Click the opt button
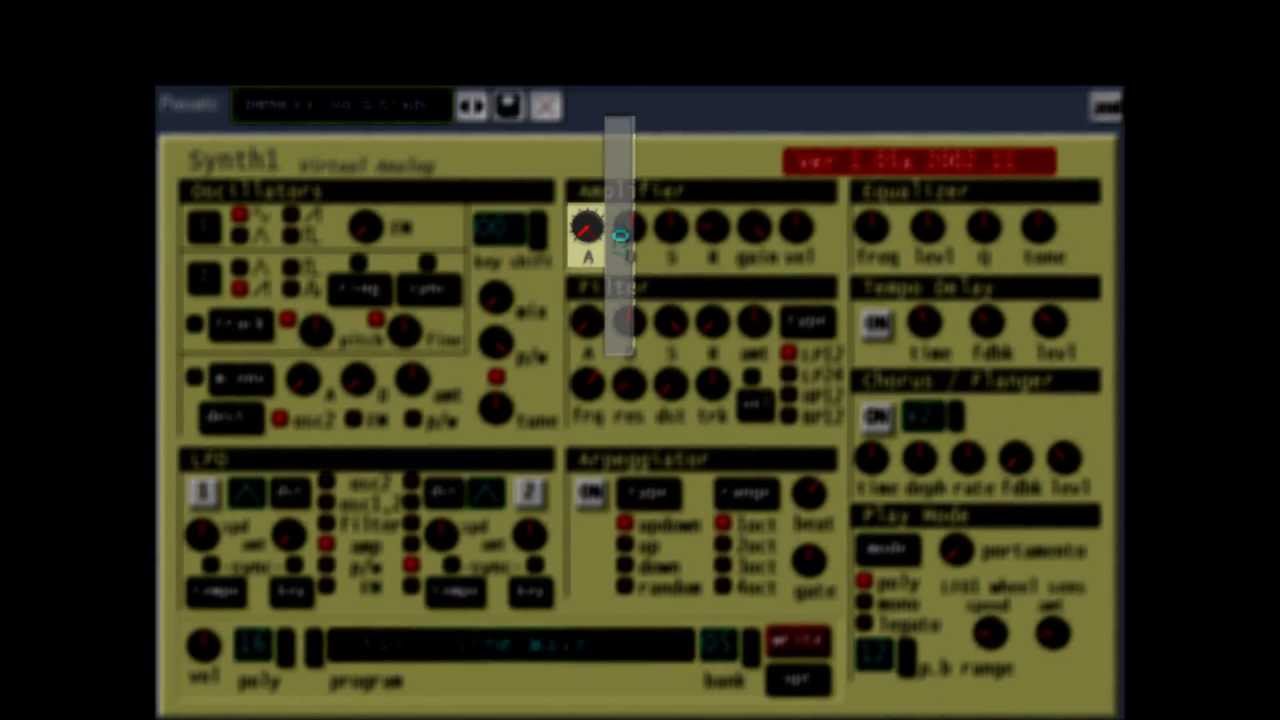Viewport: 1280px width, 720px height. [798, 679]
